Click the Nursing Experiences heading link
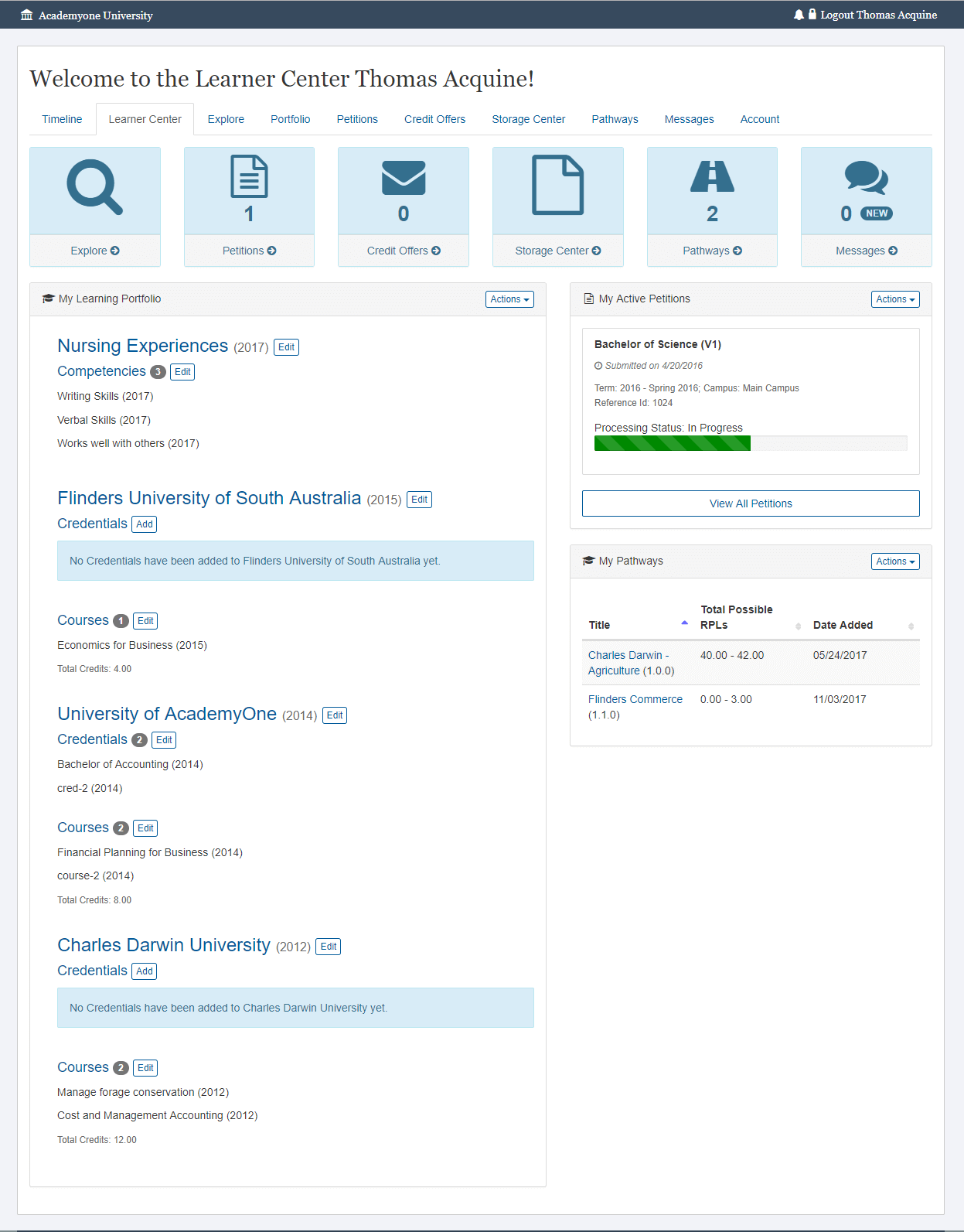 (143, 346)
